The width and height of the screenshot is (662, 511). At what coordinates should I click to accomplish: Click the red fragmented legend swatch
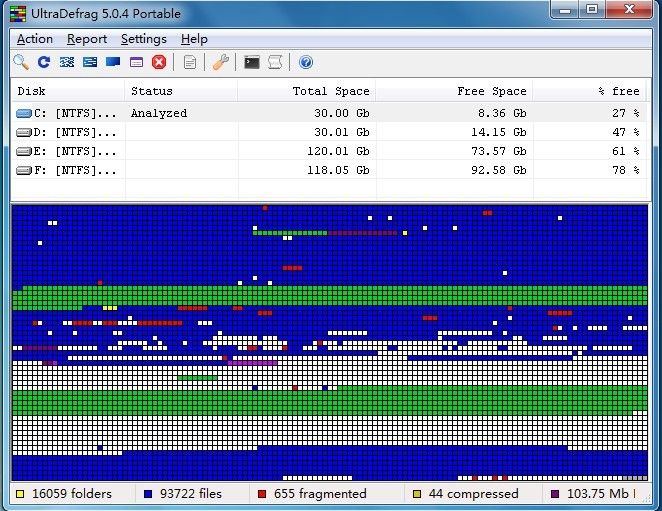point(262,494)
